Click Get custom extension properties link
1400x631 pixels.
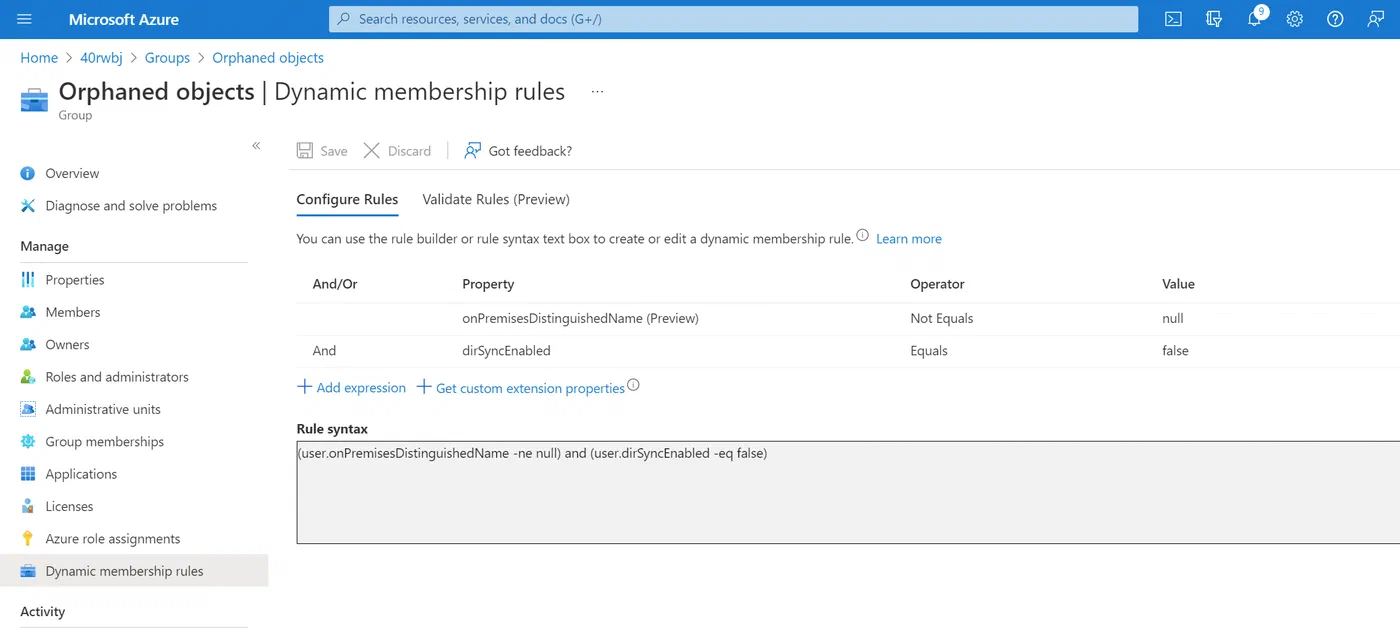tap(530, 388)
